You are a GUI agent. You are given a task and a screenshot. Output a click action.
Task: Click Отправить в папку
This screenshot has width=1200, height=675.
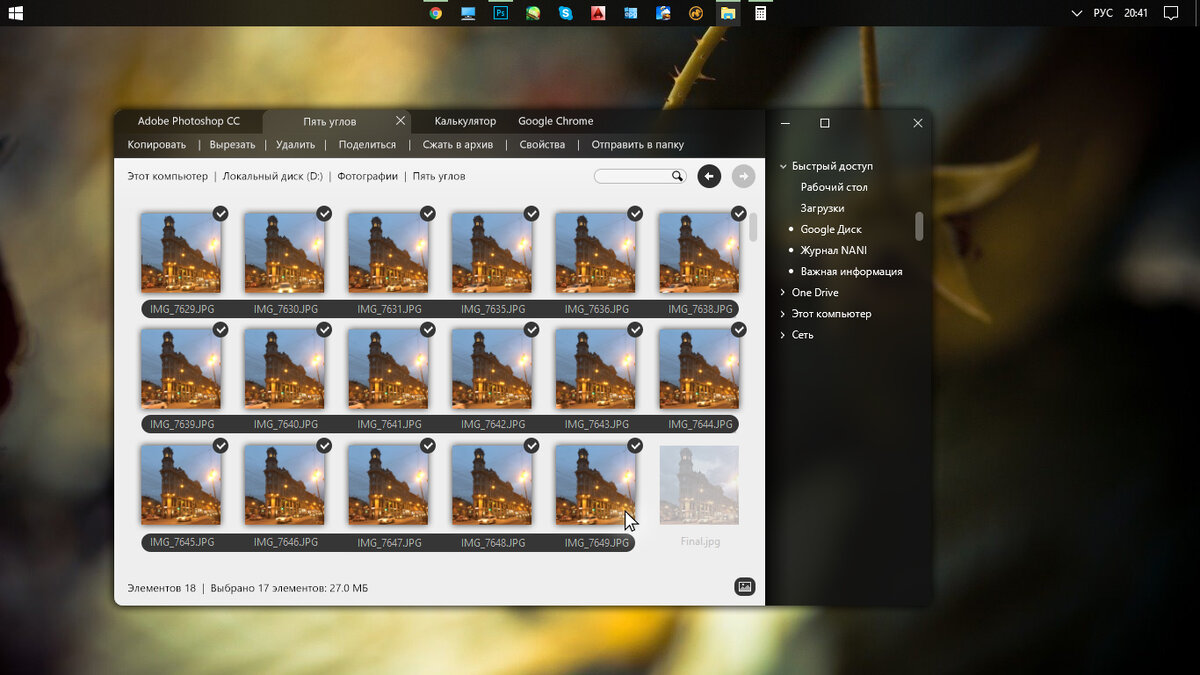(638, 144)
